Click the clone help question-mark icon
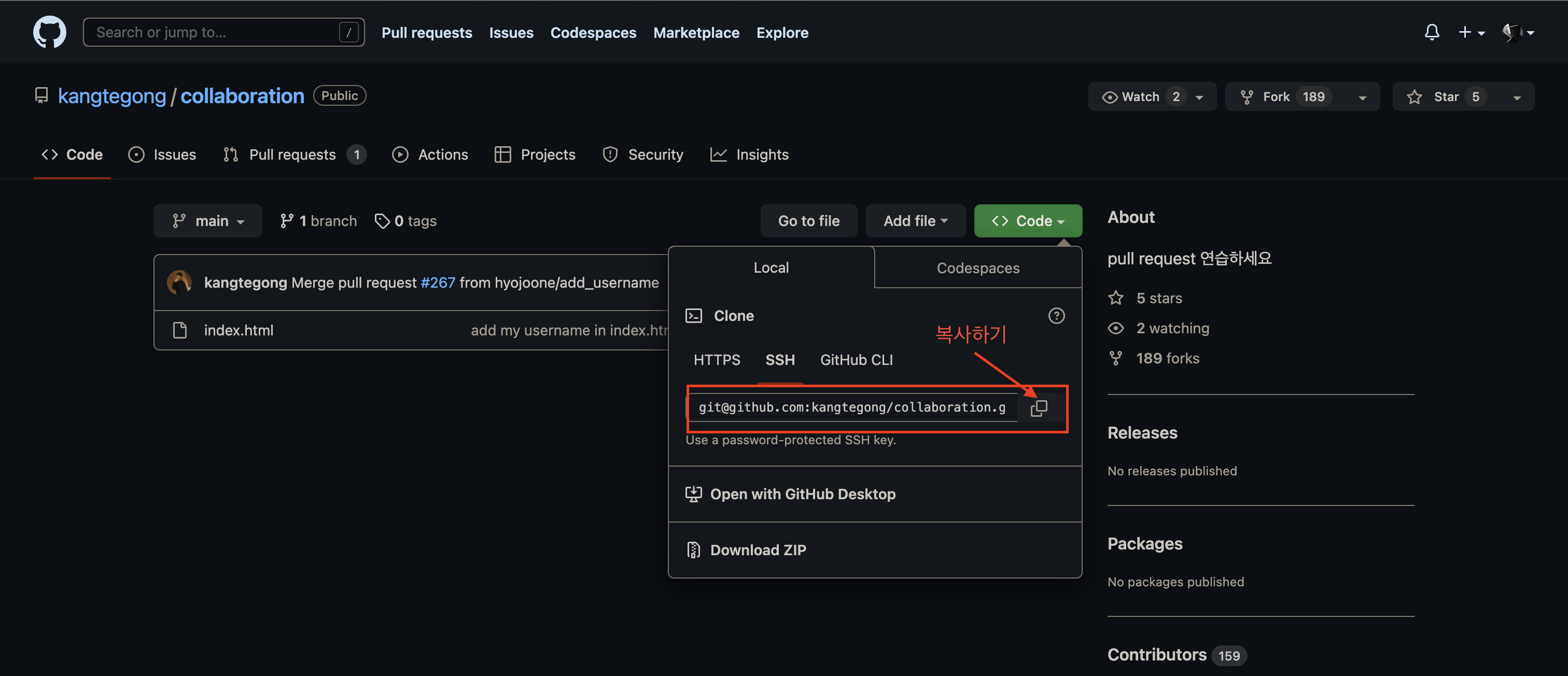 tap(1056, 316)
